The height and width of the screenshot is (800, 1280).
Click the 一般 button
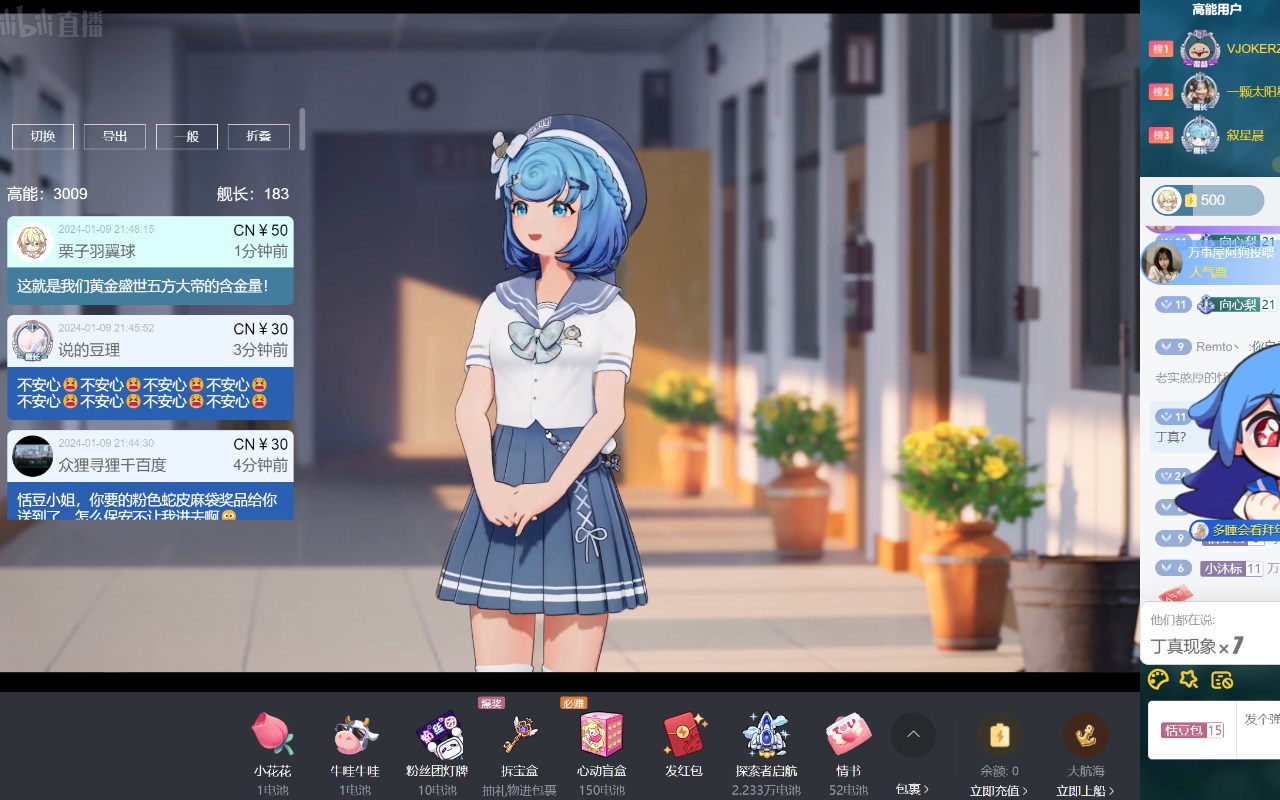pyautogui.click(x=187, y=136)
